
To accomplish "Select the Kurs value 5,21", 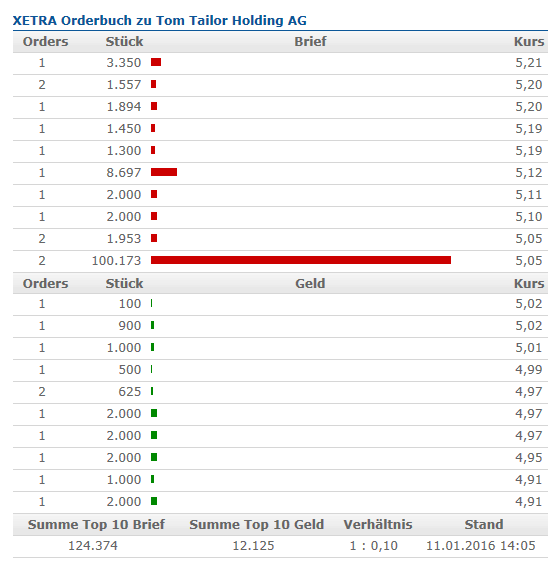I will (x=528, y=63).
